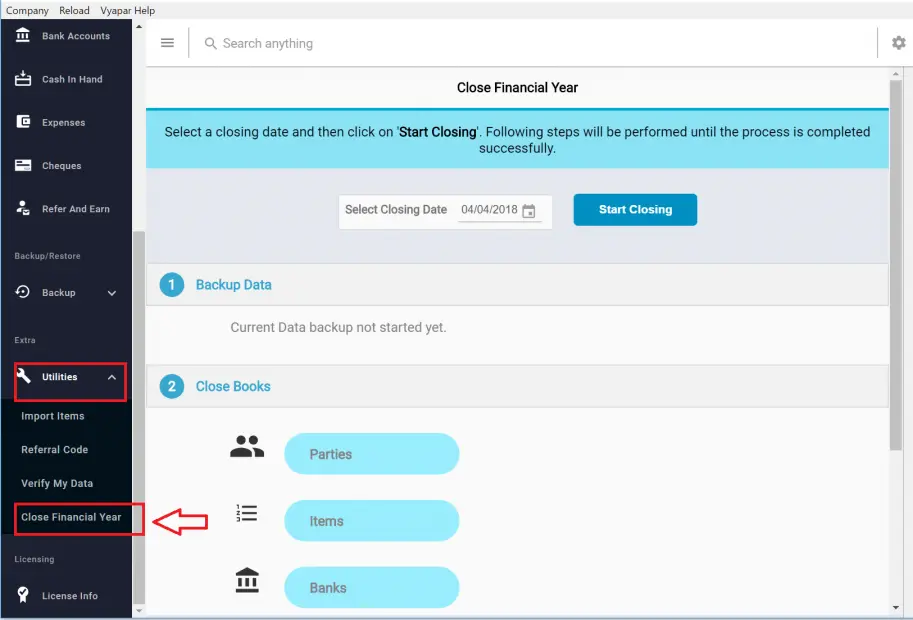Click the sidebar scrollbar thumb

click(x=139, y=416)
